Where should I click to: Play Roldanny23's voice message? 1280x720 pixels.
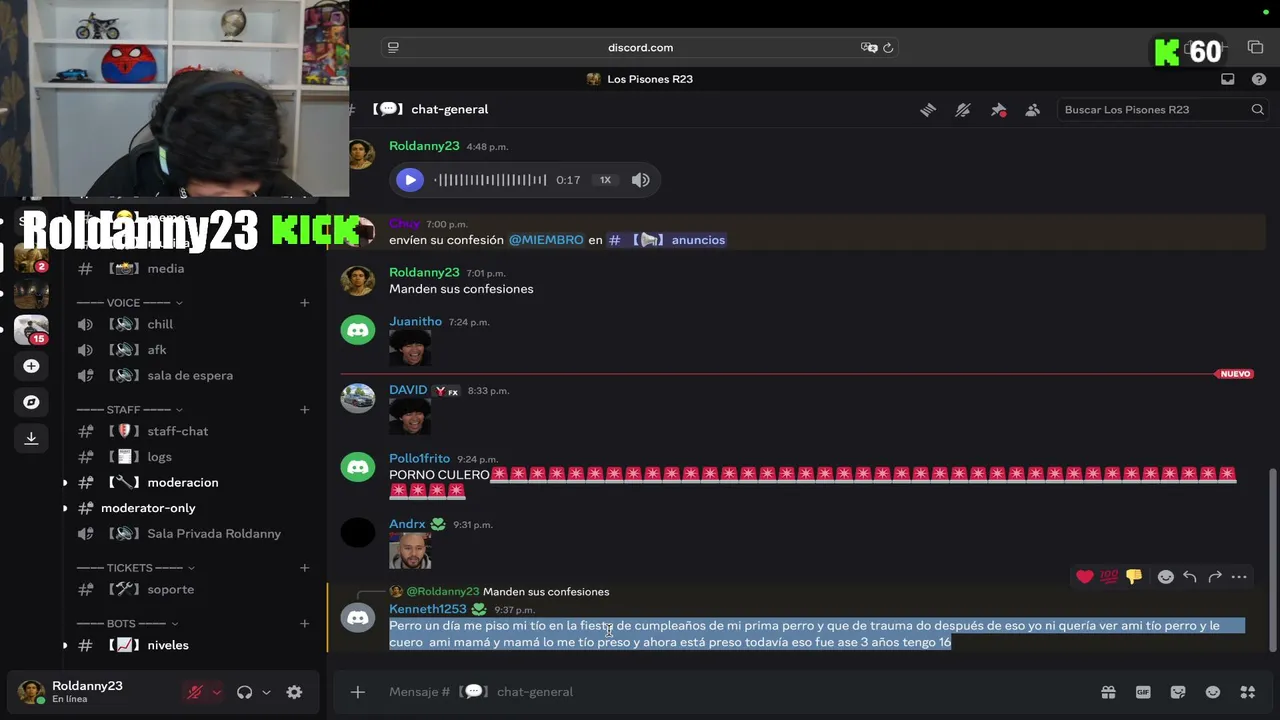point(410,180)
